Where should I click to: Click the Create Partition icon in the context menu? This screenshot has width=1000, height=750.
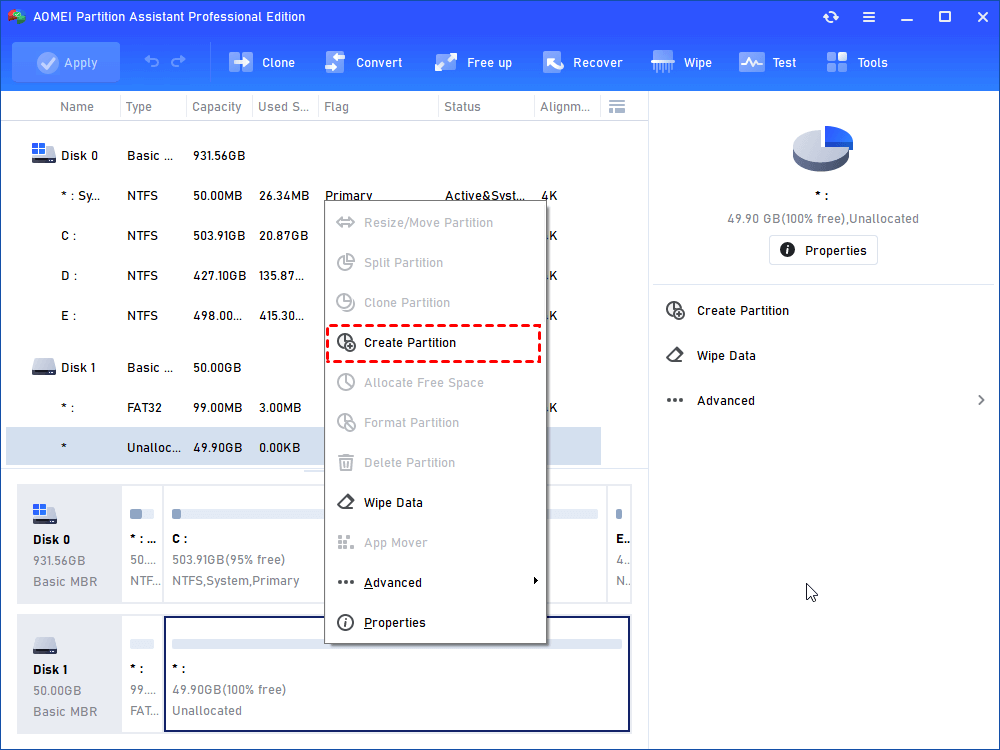(x=346, y=342)
